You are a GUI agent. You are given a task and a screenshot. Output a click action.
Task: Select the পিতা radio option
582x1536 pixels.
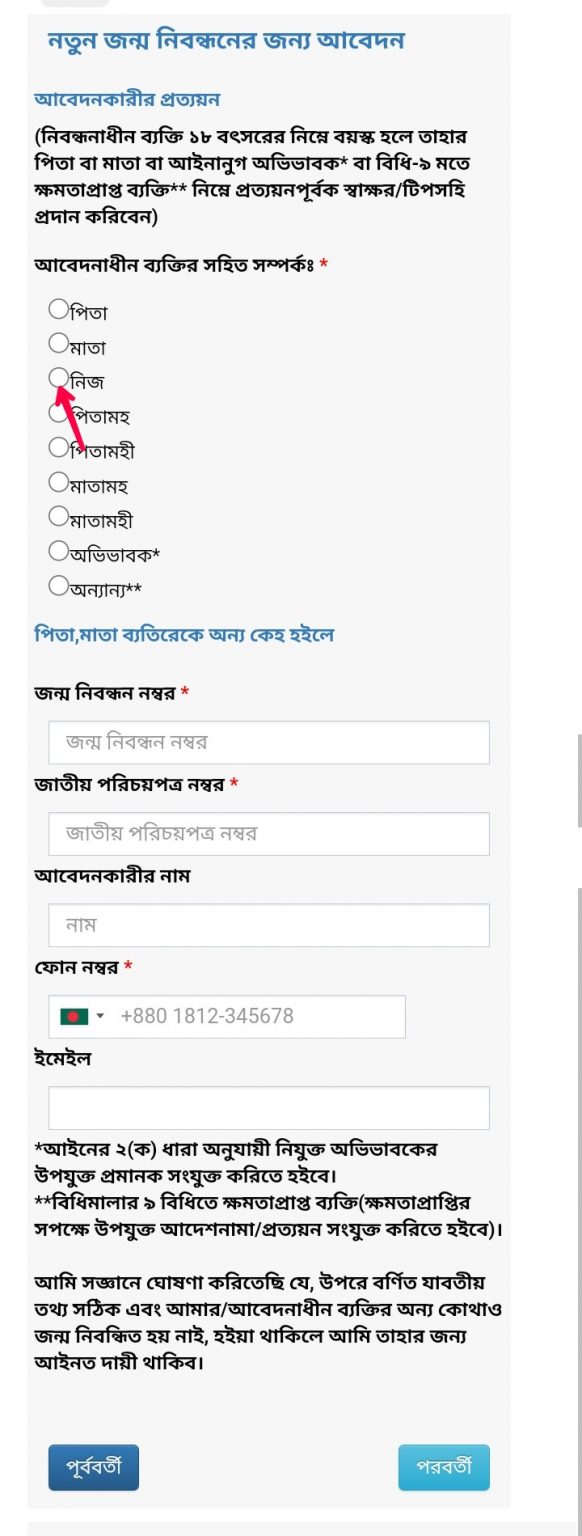[x=58, y=309]
